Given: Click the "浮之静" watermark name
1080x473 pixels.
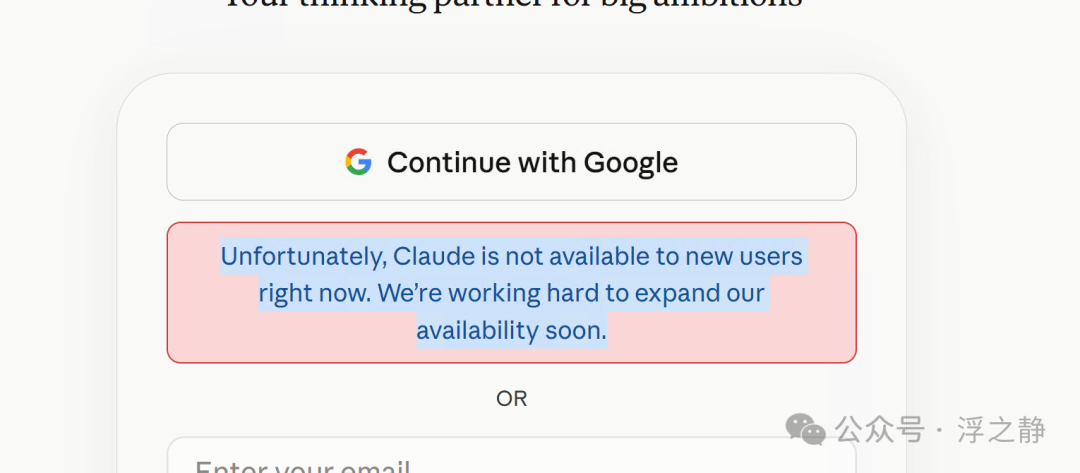Looking at the screenshot, I should click(x=1001, y=430).
